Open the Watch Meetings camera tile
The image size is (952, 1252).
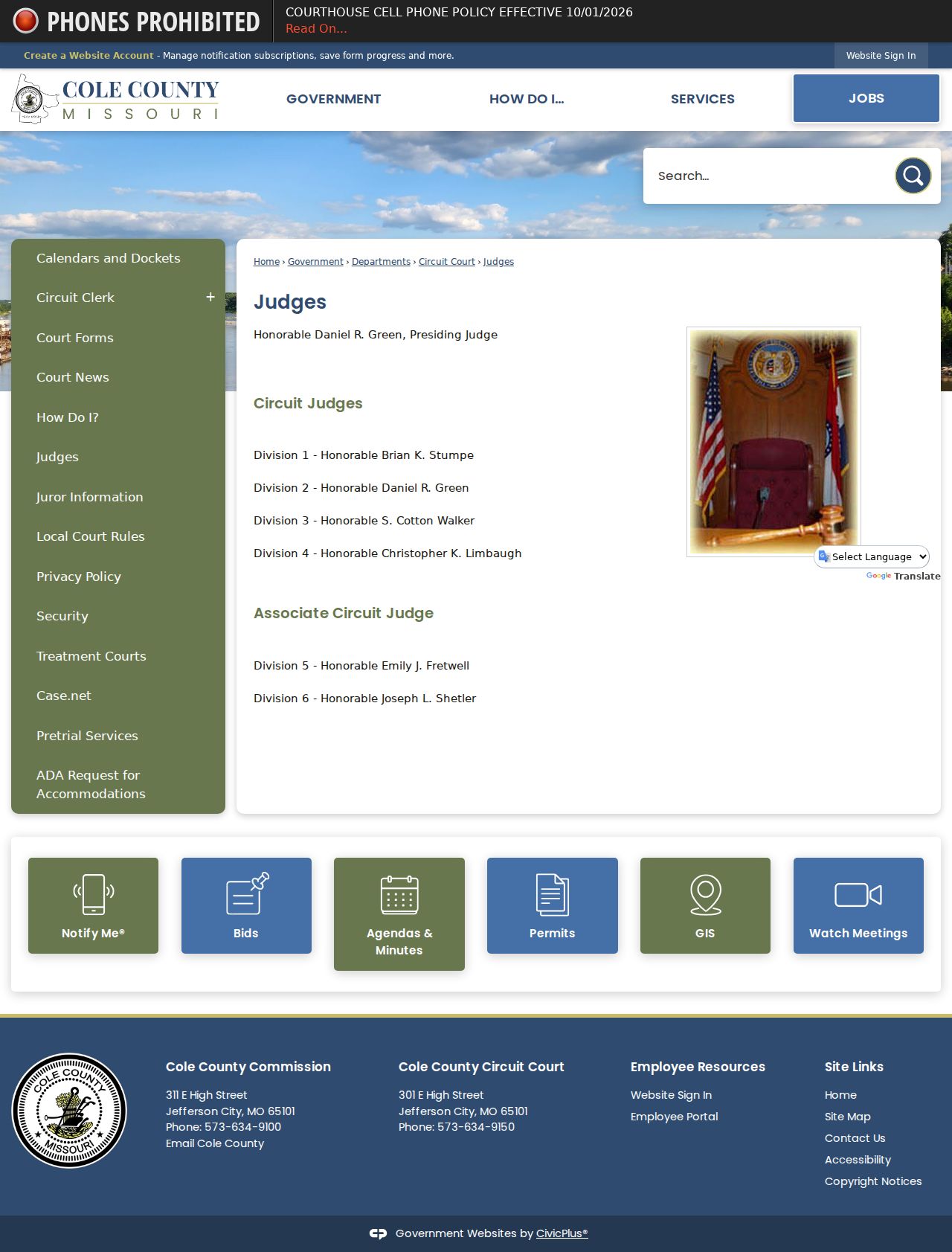(858, 905)
